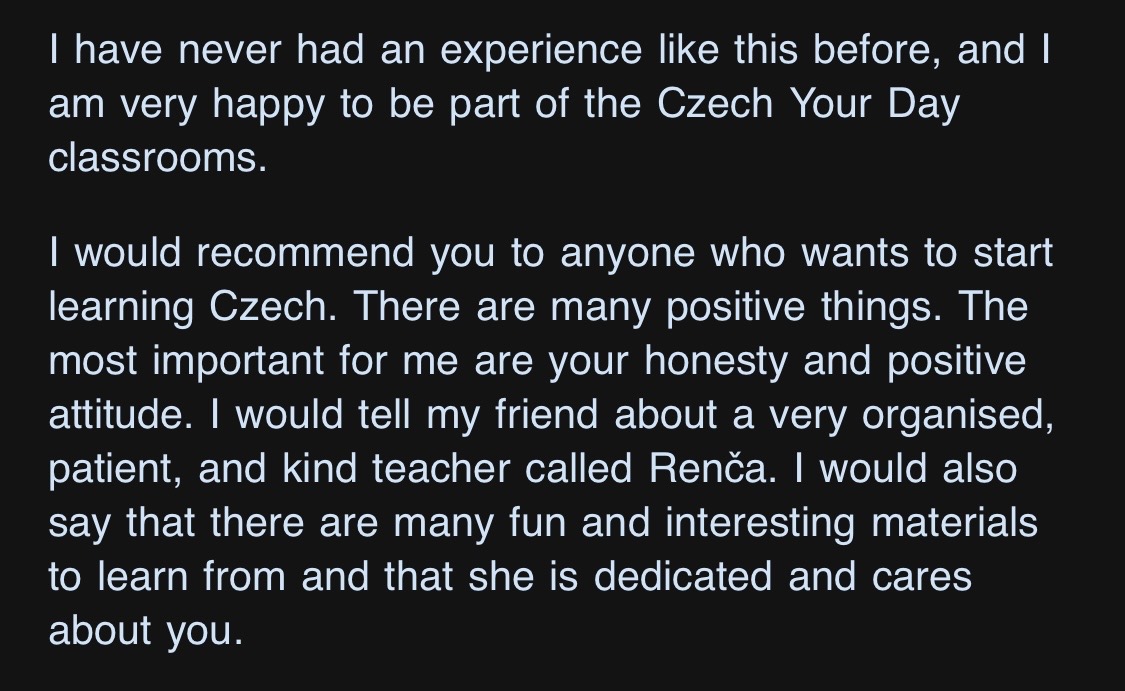Click the word 'experience' in first paragraph
The image size is (1125, 691).
(541, 51)
